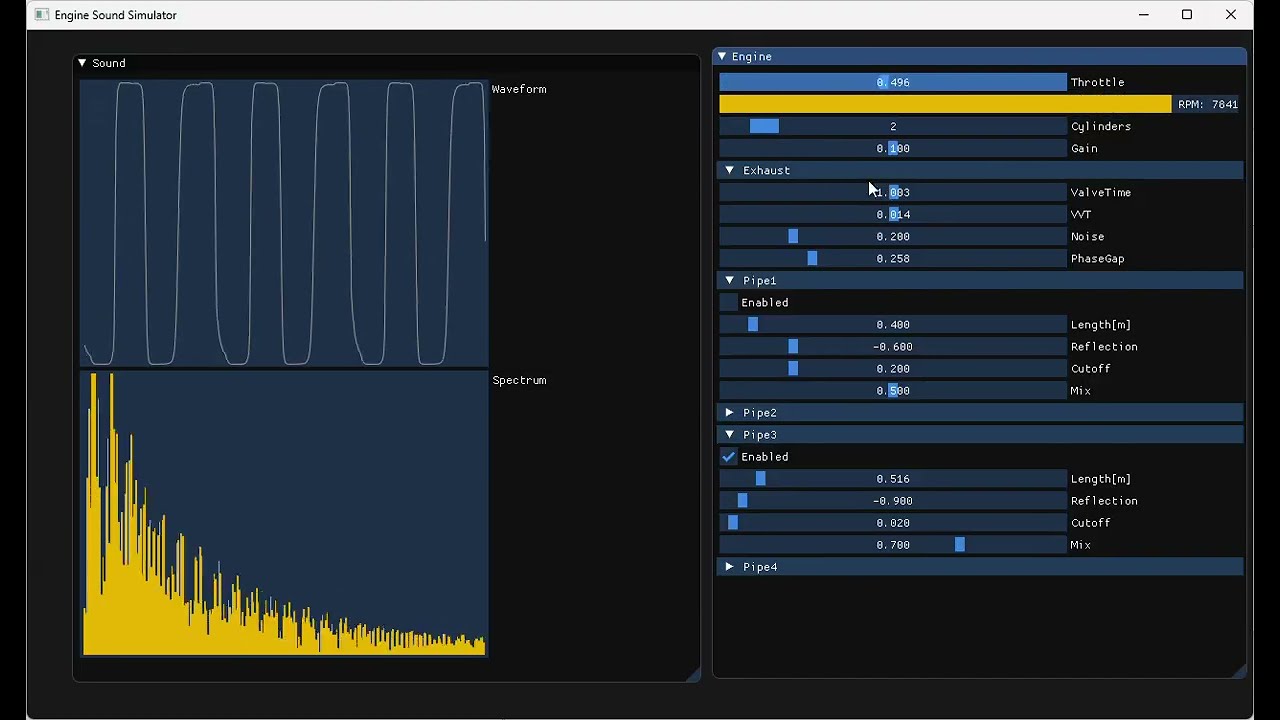The width and height of the screenshot is (1280, 720).
Task: Click the Sound panel resize grip
Action: click(x=693, y=675)
